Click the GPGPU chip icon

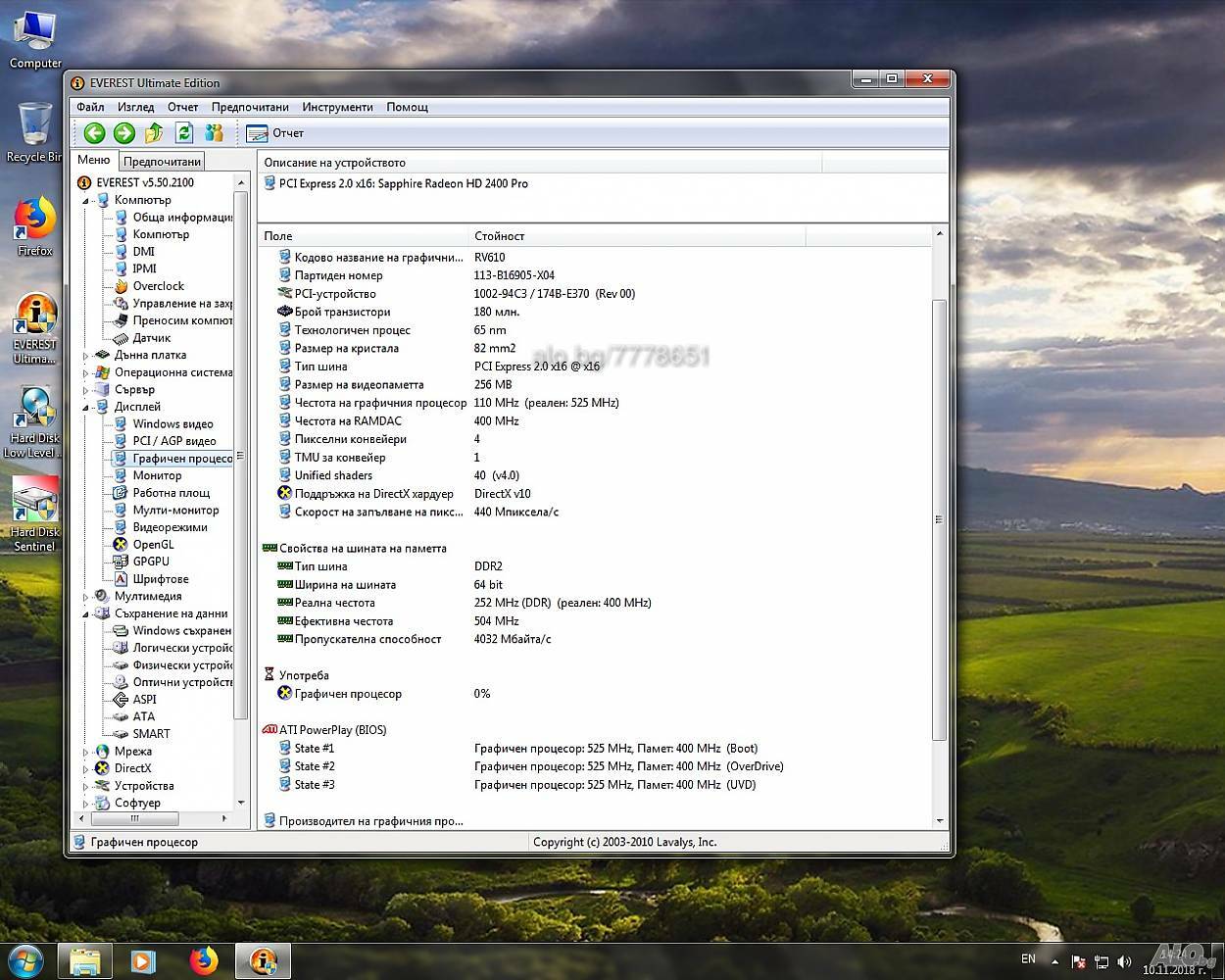tap(121, 562)
